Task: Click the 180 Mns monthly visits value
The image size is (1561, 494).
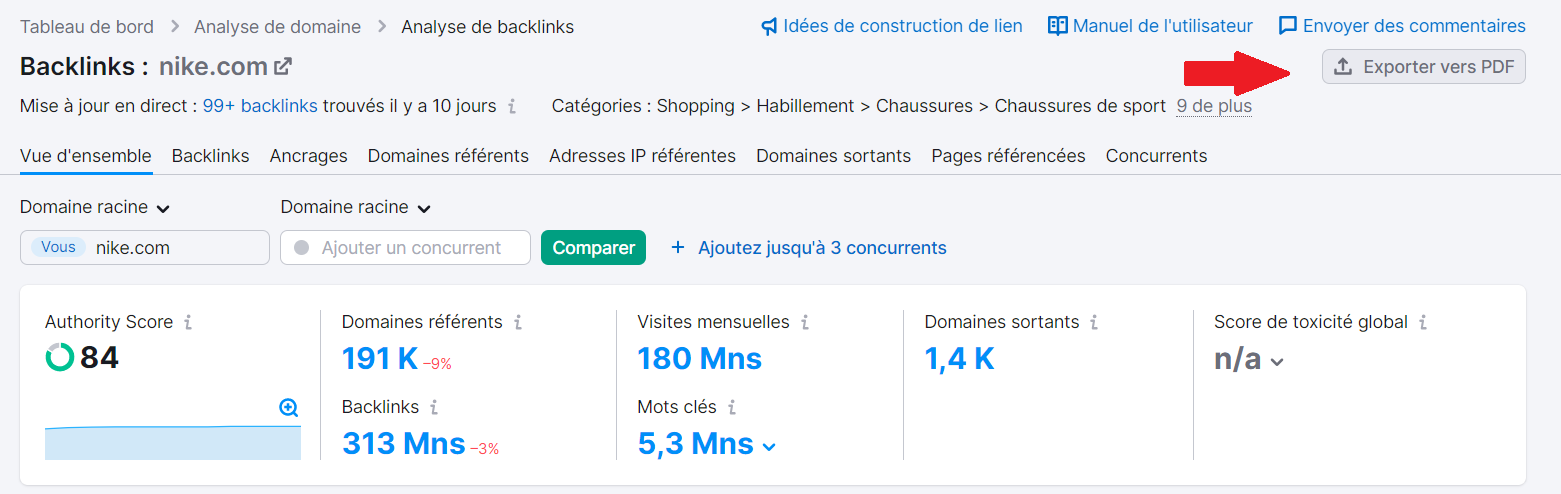Action: tap(700, 358)
